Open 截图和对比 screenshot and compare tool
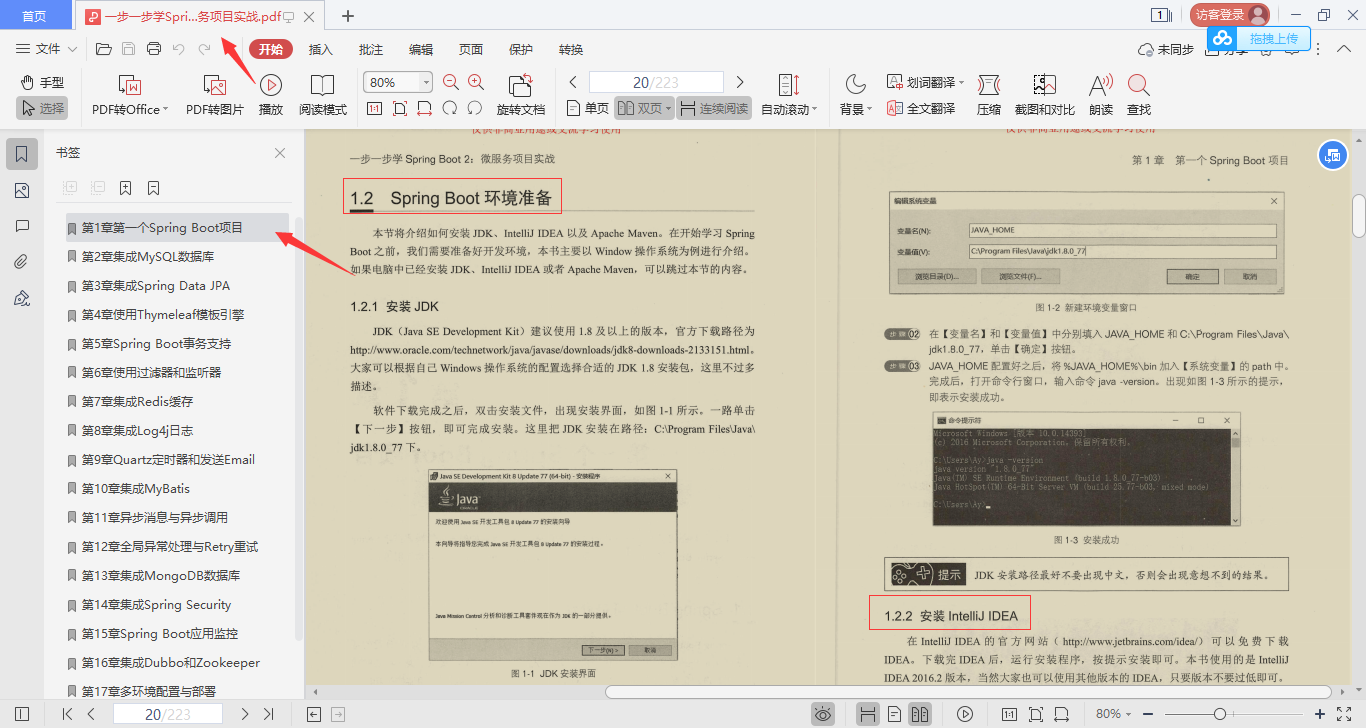 [1044, 95]
